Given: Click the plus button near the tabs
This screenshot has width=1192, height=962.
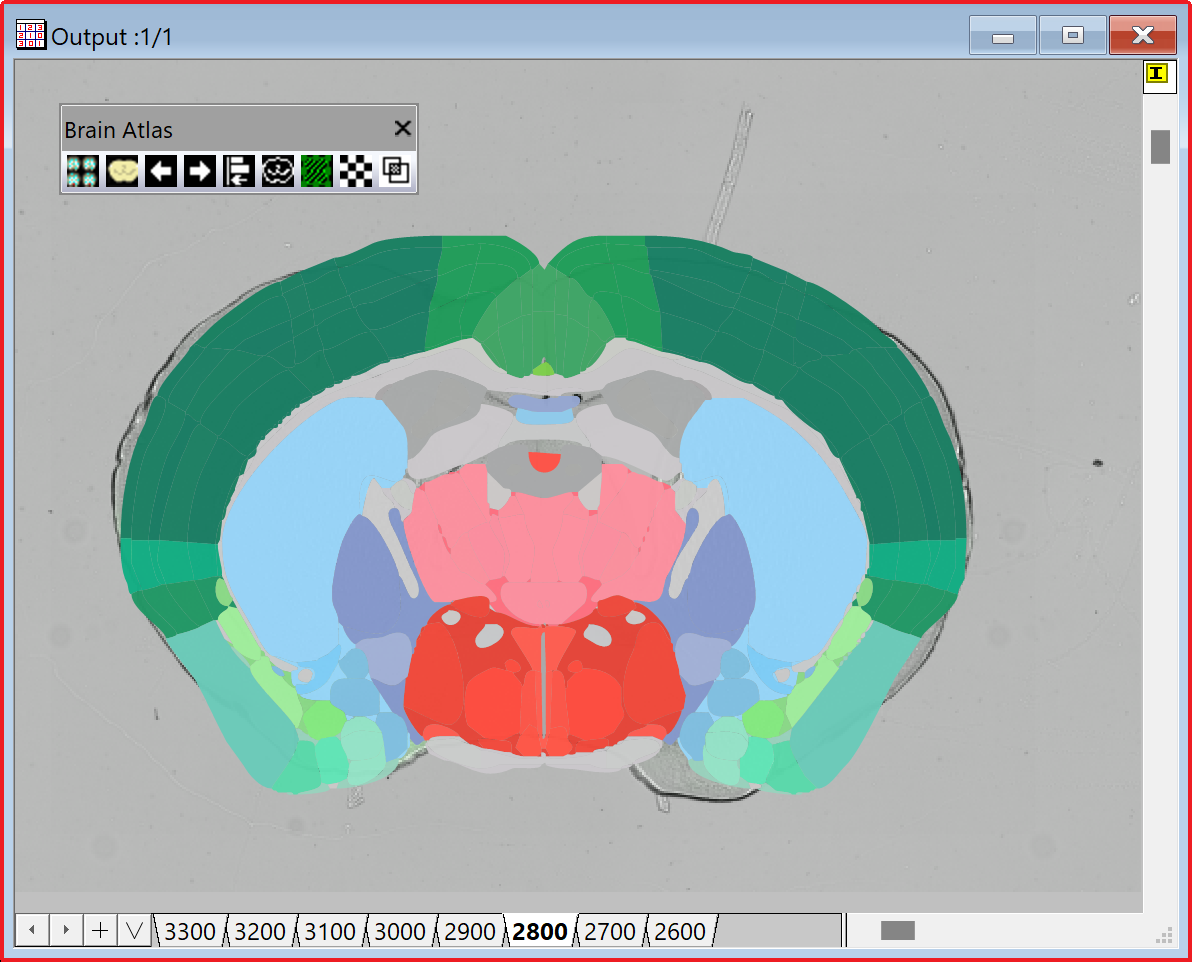Looking at the screenshot, I should 99,929.
